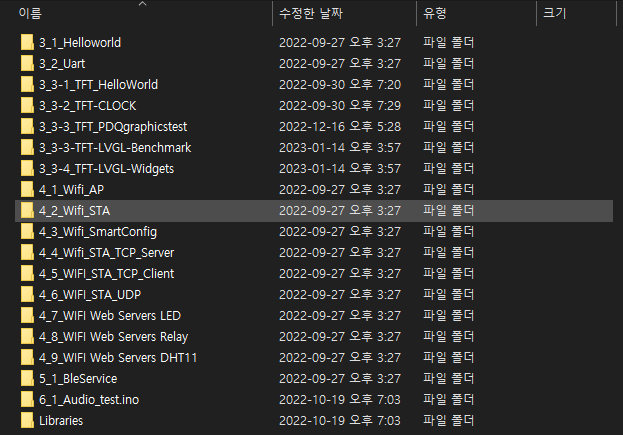This screenshot has width=623, height=435.
Task: Click the 4_9_WIFI Web Servers DHT11 folder icon
Action: 27,358
